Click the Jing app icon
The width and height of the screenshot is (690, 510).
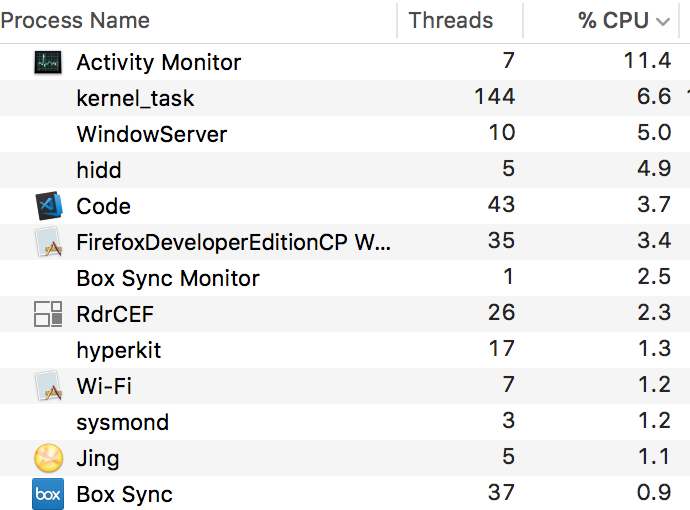48,458
